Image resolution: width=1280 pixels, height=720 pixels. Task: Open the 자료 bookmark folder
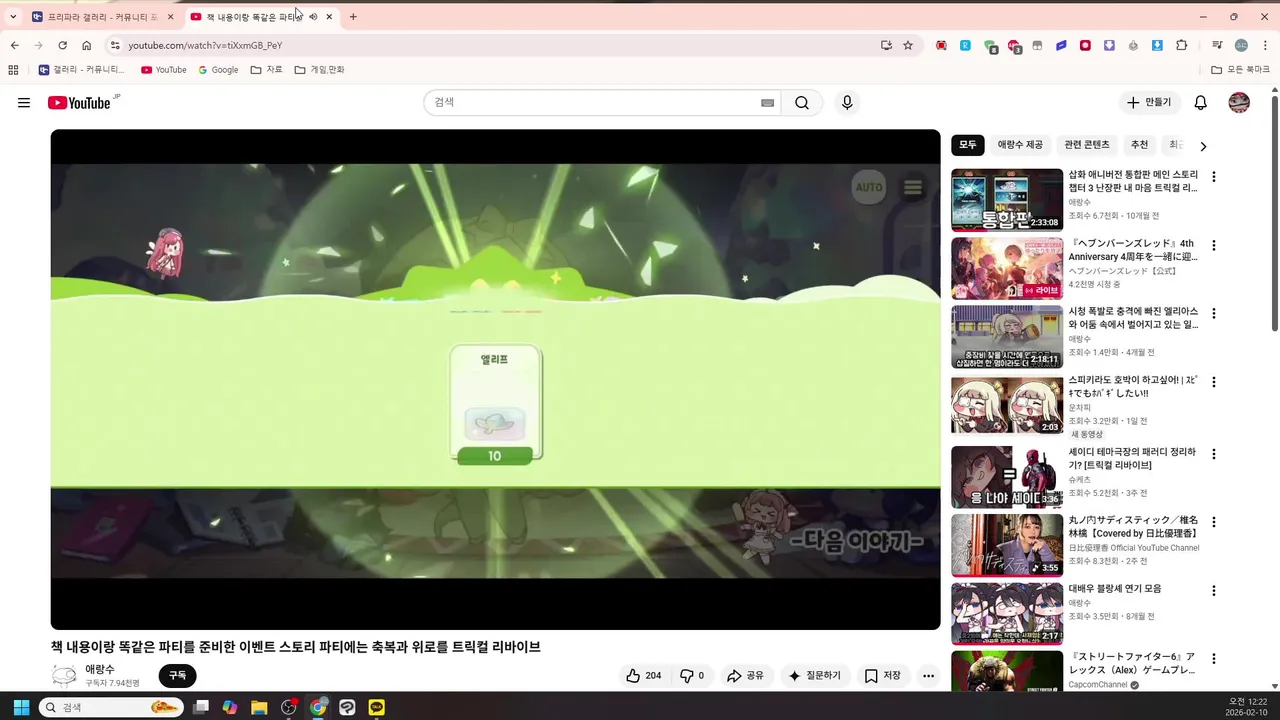(267, 70)
